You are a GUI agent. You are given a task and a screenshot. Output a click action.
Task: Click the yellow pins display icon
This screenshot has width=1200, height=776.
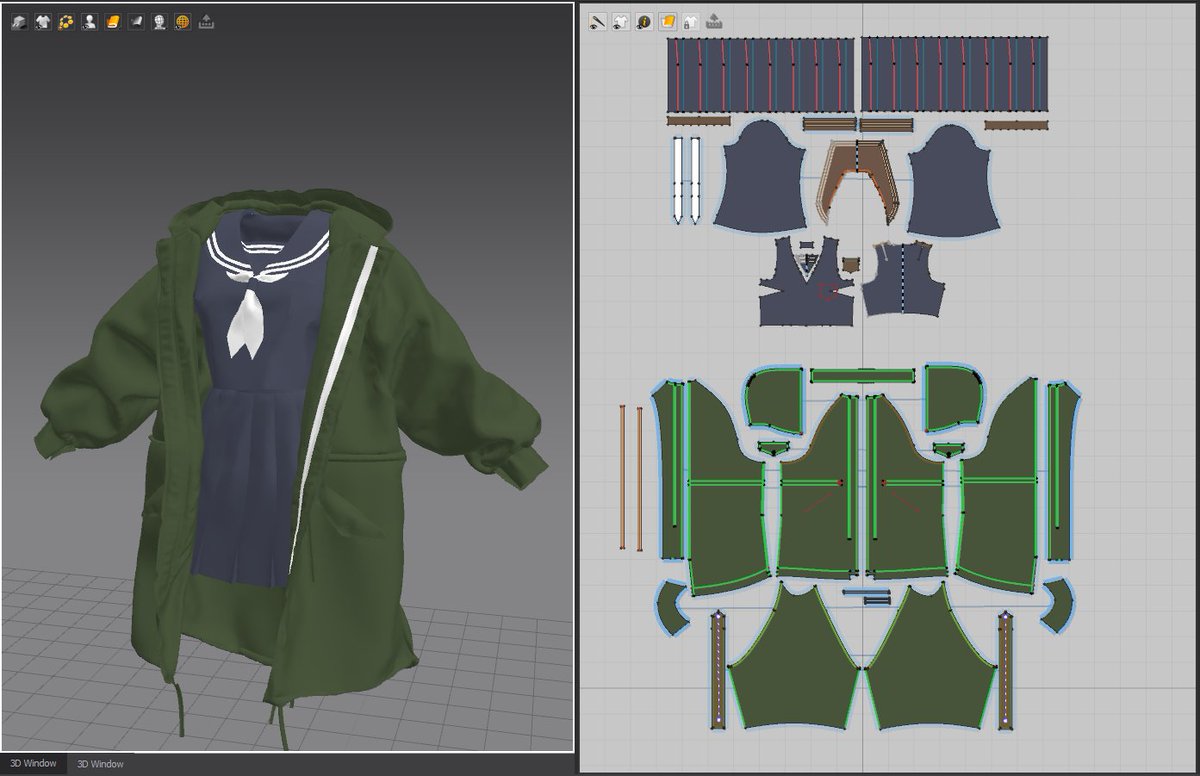pos(65,21)
